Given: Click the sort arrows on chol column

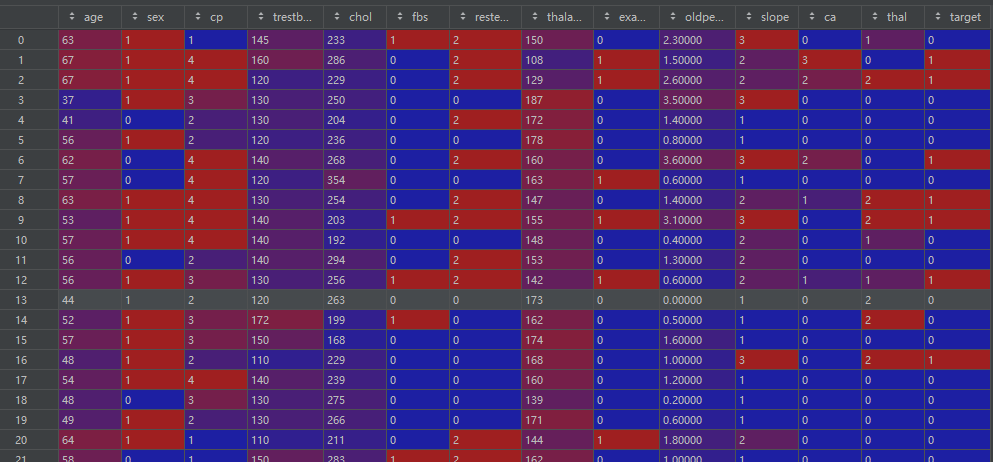Looking at the screenshot, I should 337,17.
